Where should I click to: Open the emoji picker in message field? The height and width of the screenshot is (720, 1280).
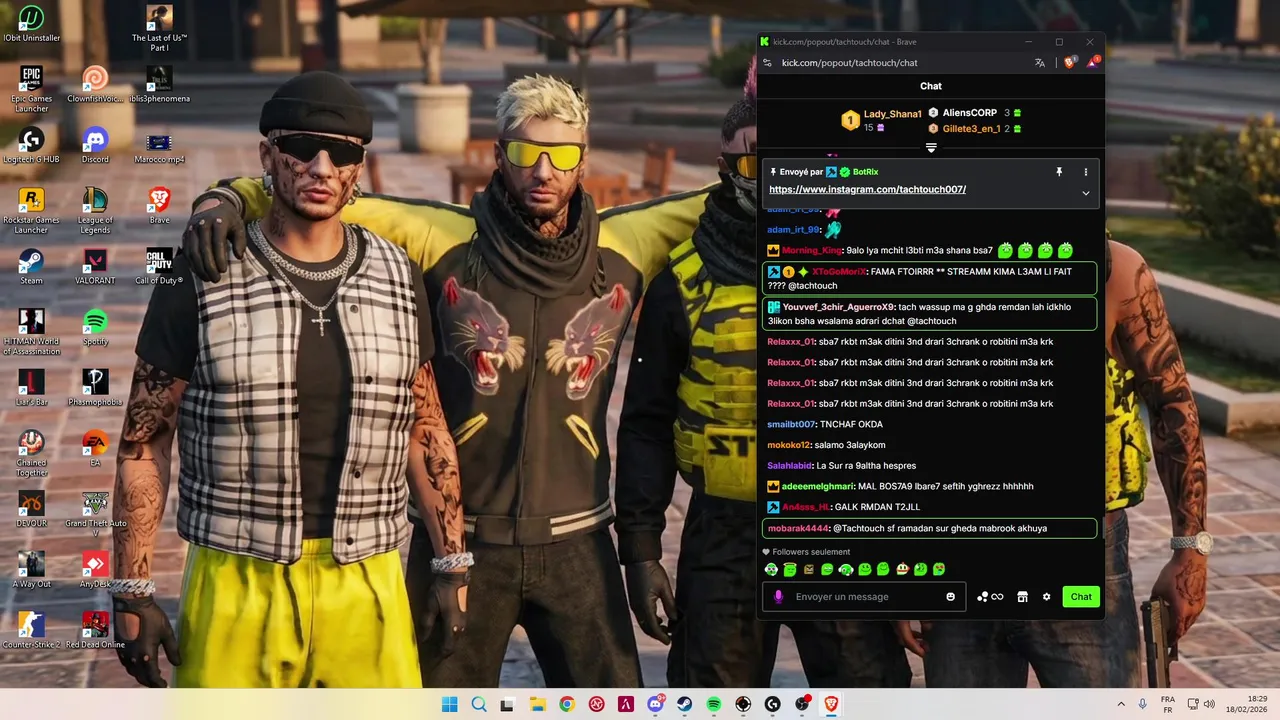[x=950, y=596]
